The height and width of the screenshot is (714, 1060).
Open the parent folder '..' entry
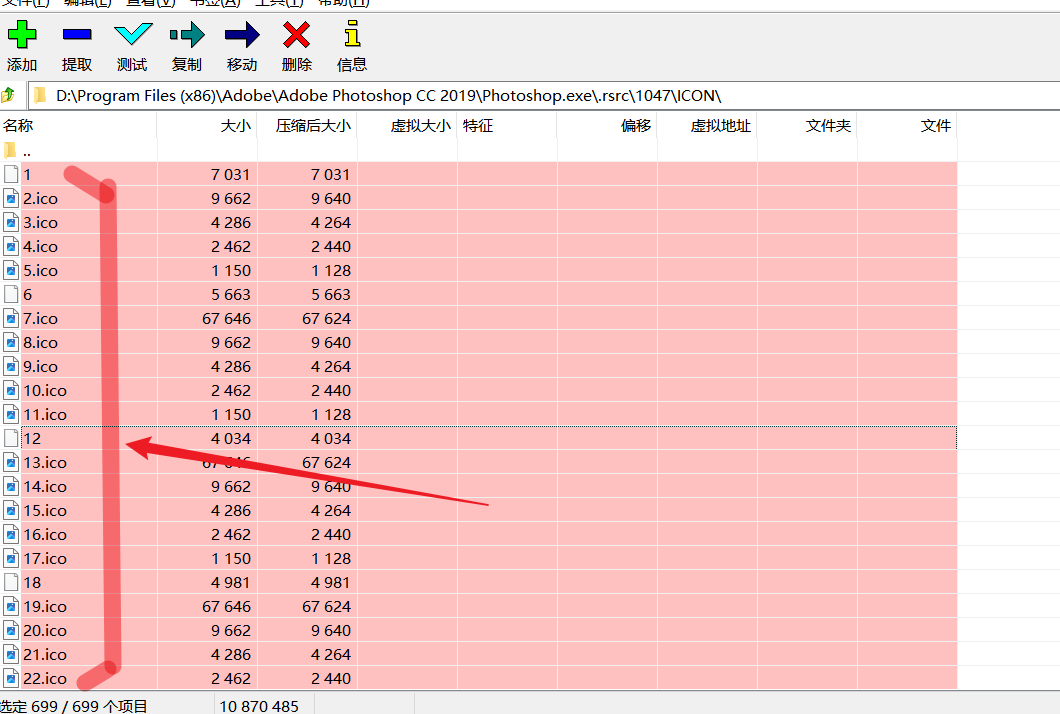click(26, 151)
